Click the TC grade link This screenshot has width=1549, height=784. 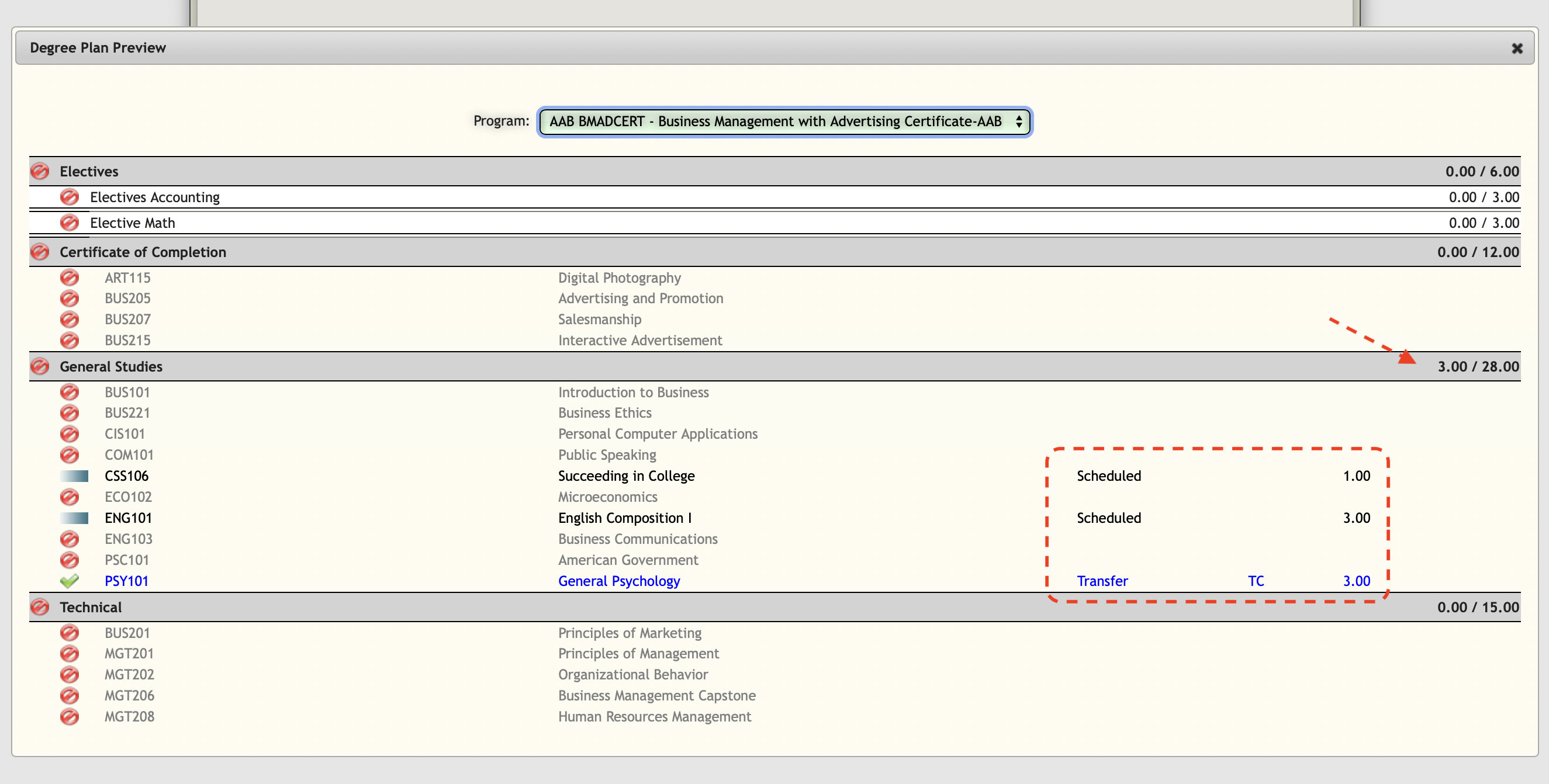tap(1256, 581)
